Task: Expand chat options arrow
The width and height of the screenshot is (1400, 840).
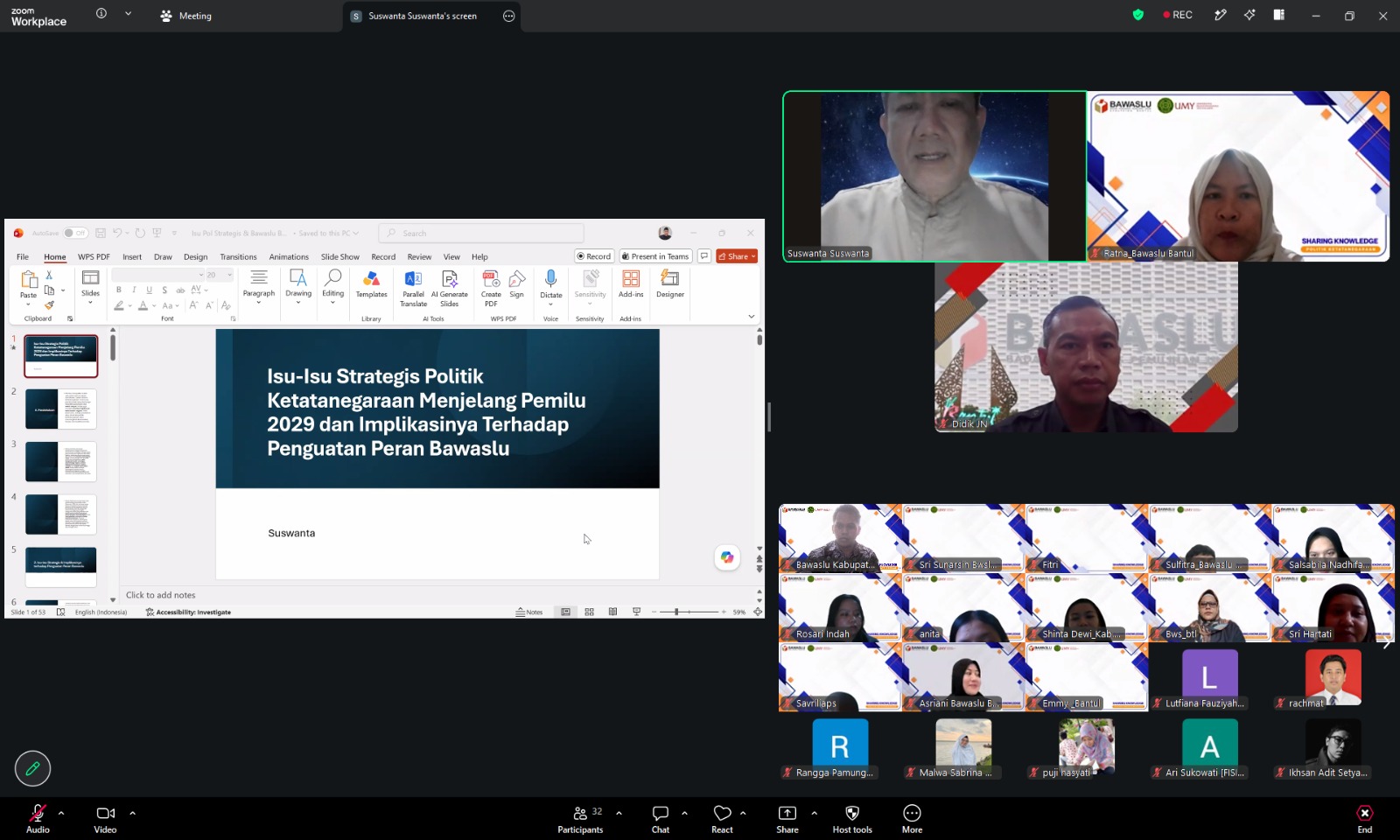Action: [684, 813]
